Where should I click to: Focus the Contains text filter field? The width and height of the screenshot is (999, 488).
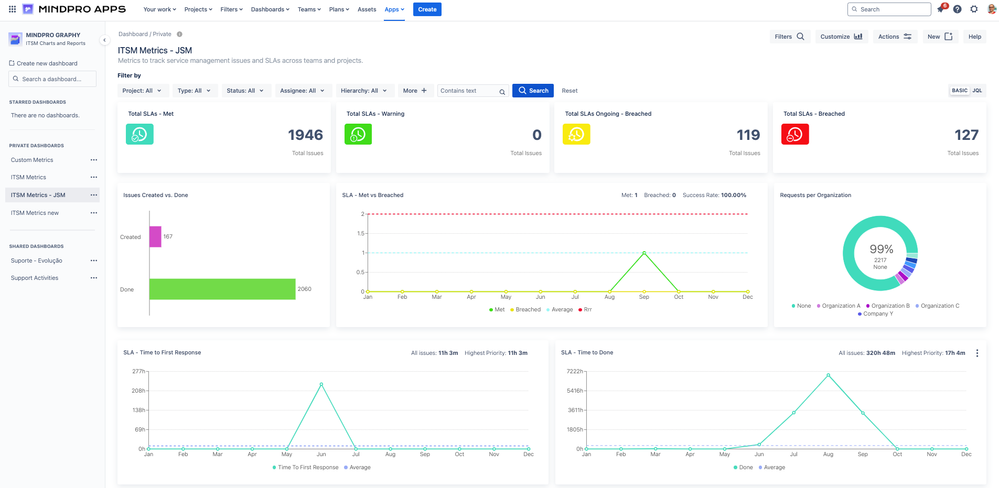pyautogui.click(x=473, y=91)
